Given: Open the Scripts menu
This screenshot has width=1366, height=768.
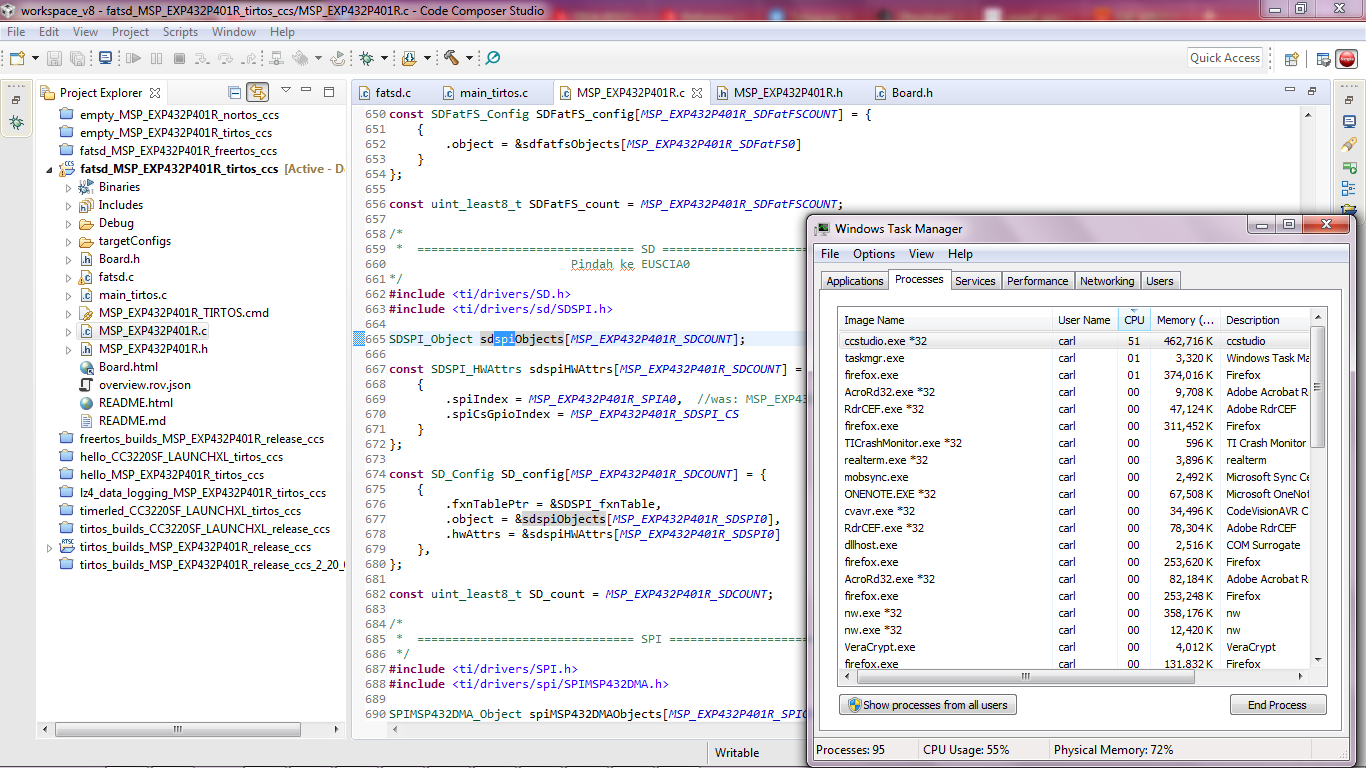Looking at the screenshot, I should point(180,32).
